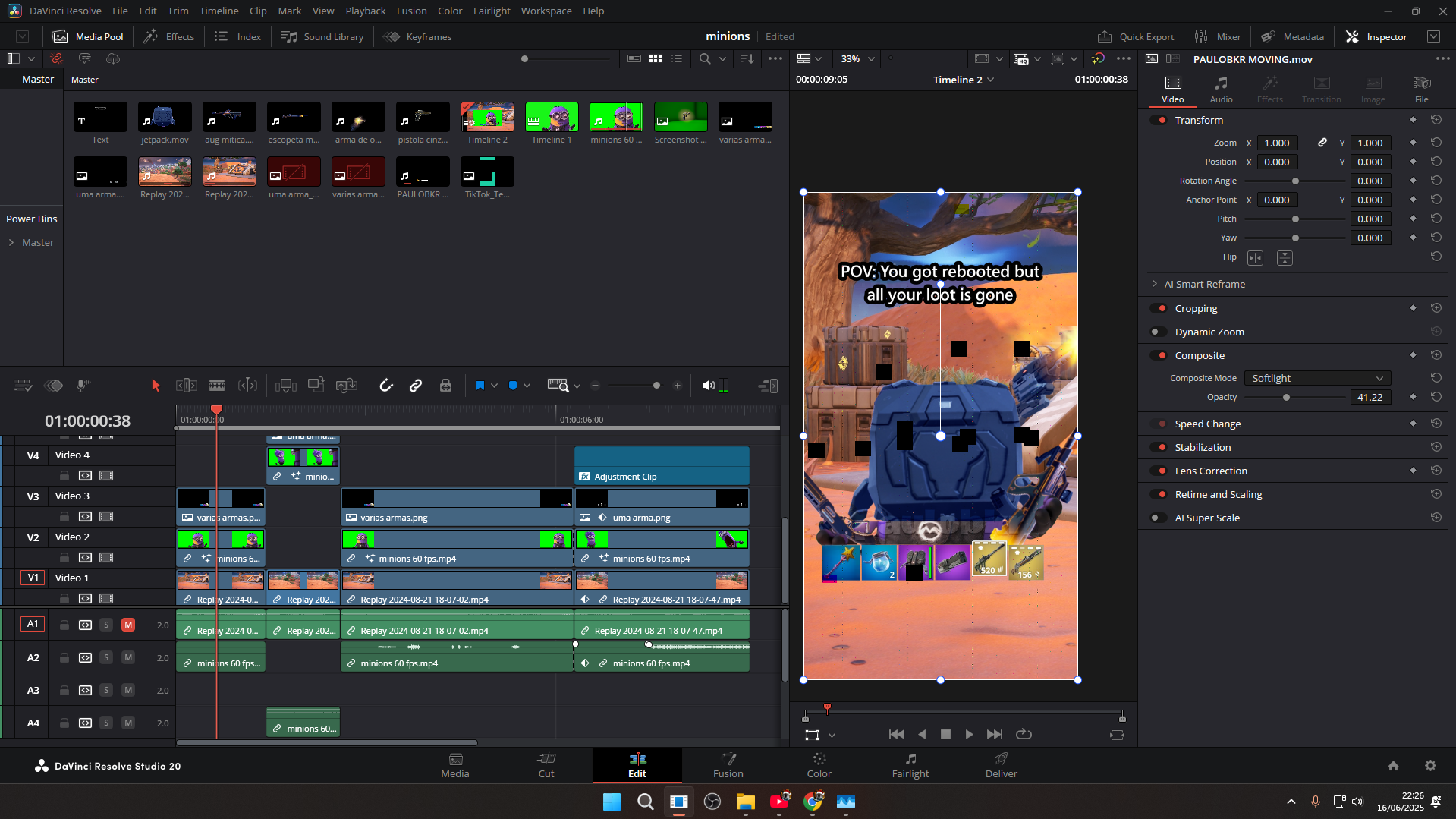The image size is (1456, 819).
Task: Flip the clip horizontally
Action: click(1256, 258)
